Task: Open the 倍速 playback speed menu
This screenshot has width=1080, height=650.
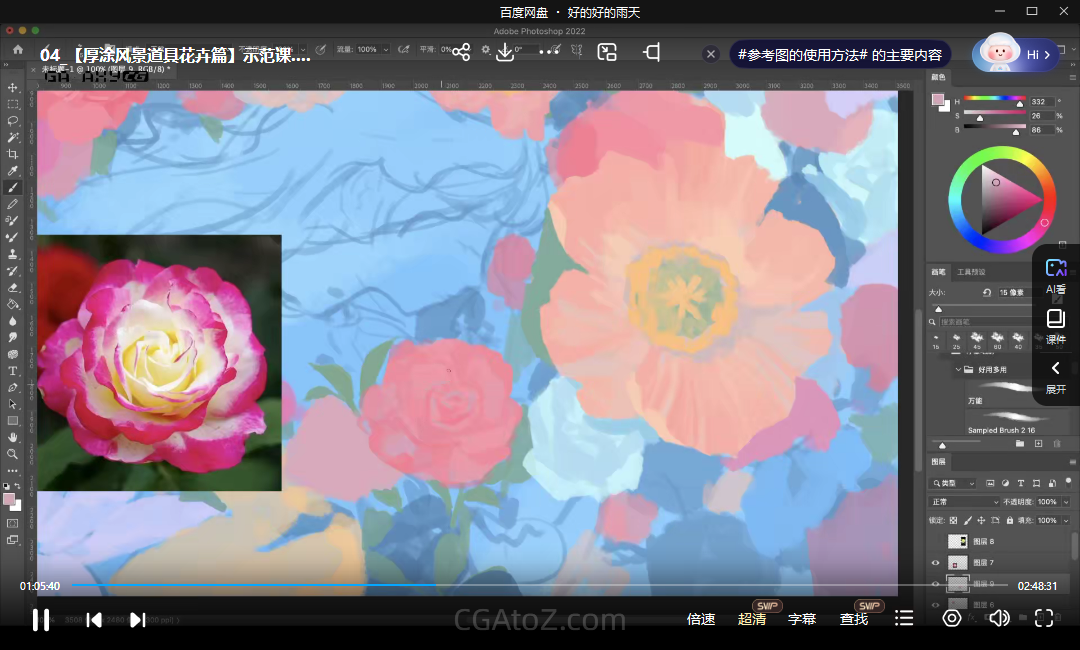Action: pos(701,620)
